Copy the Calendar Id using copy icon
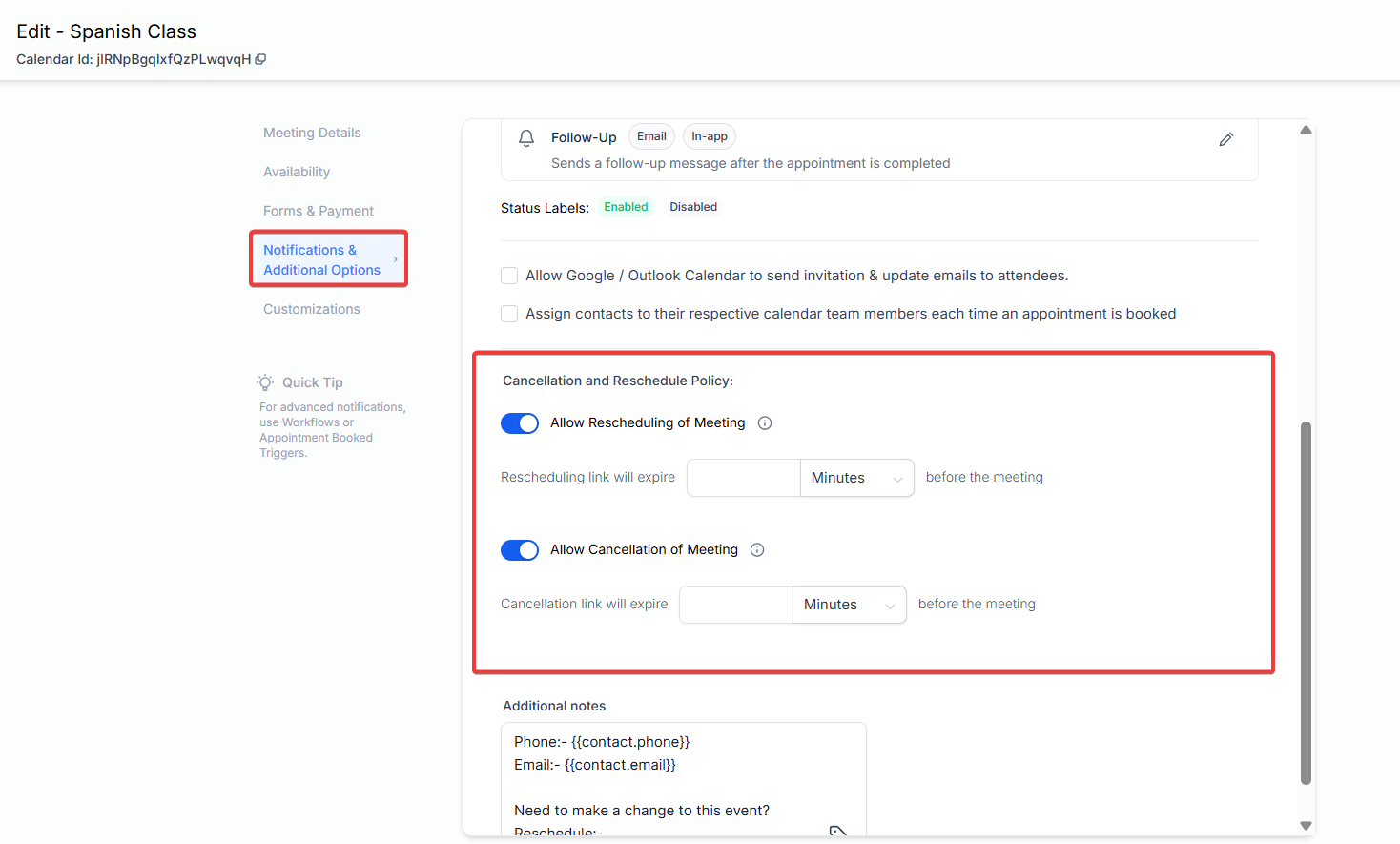The width and height of the screenshot is (1400, 844). pyautogui.click(x=260, y=59)
